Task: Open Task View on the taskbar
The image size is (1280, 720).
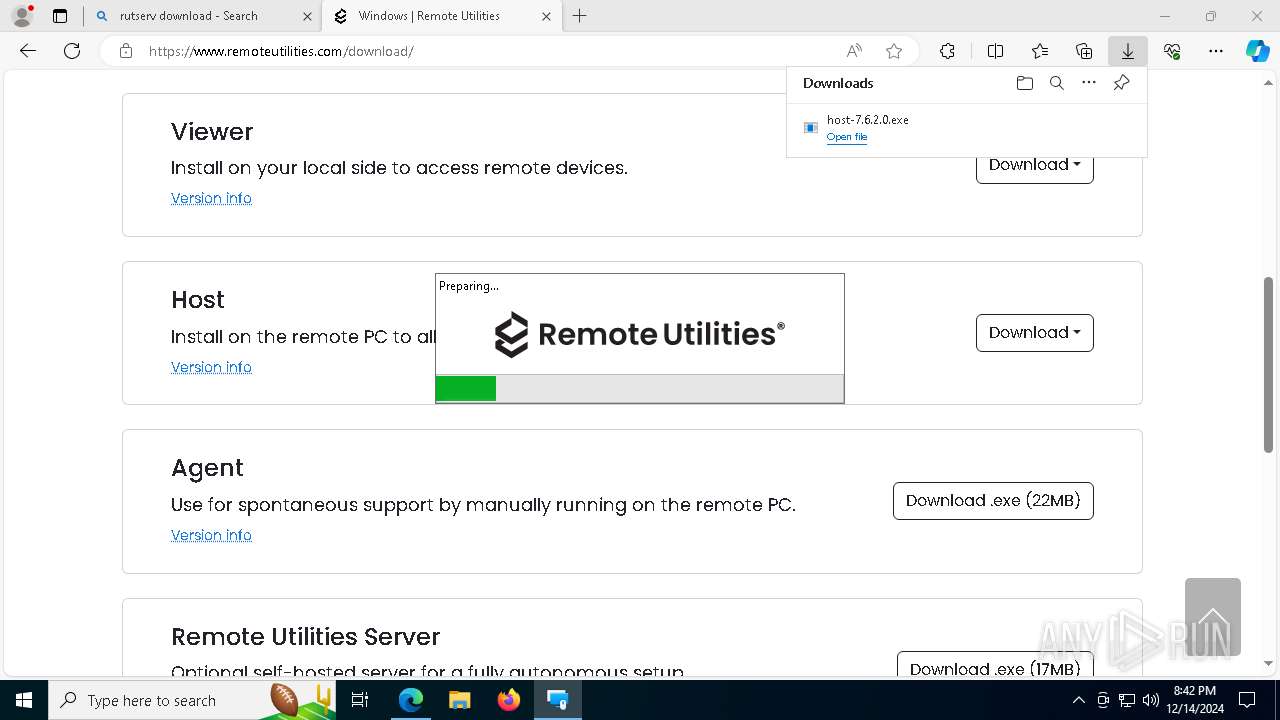Action: point(361,700)
